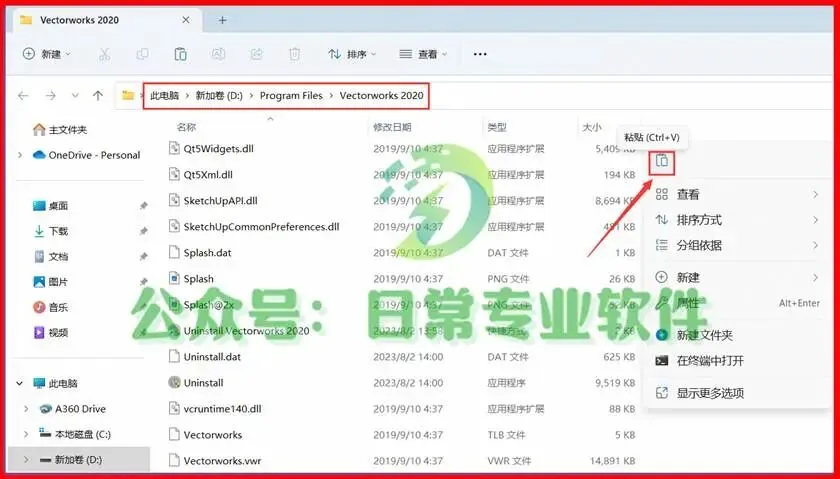Open 新建 New submenu in context menu
The width and height of the screenshot is (840, 479).
pos(737,278)
